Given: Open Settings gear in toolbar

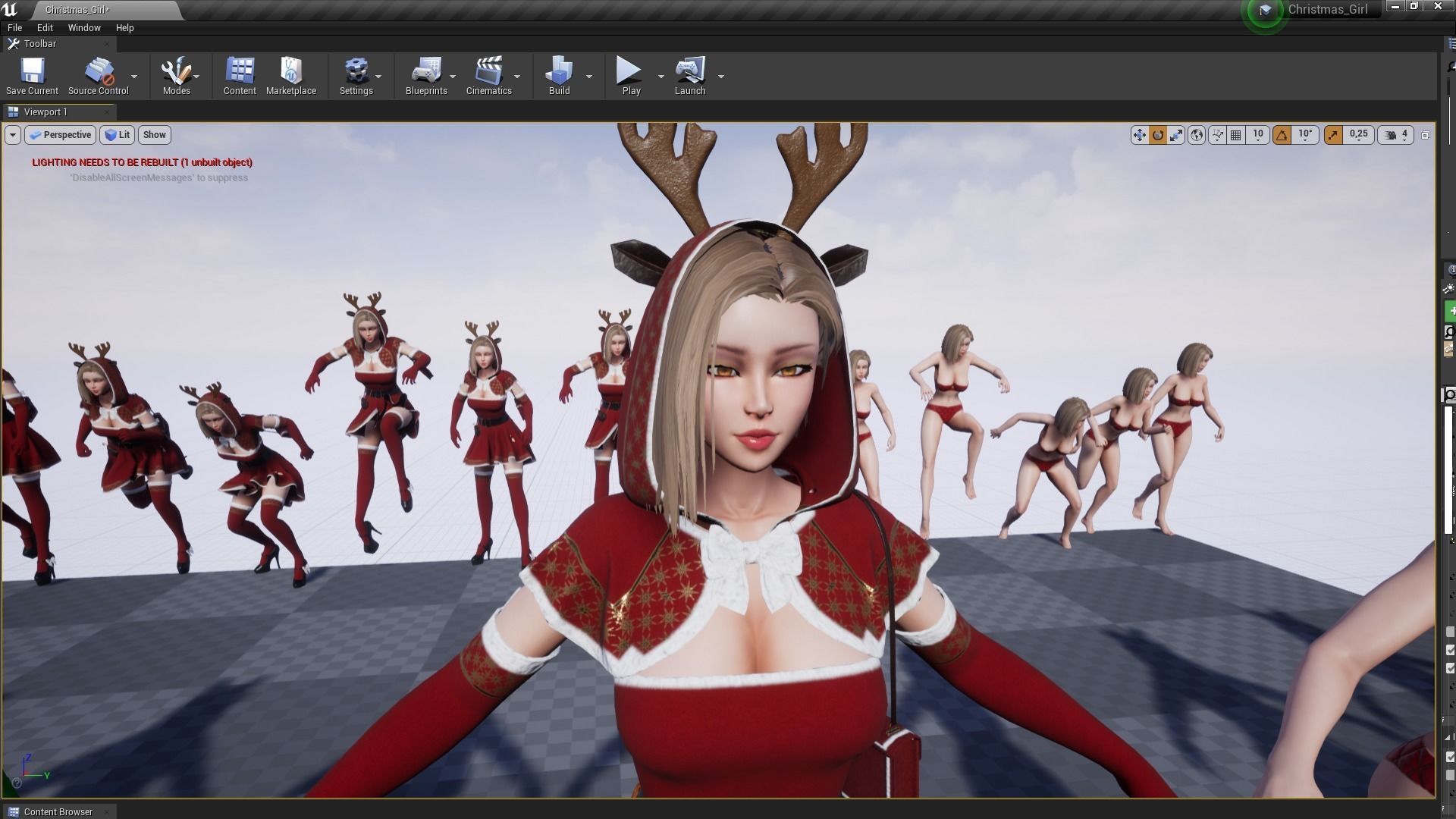Looking at the screenshot, I should (356, 71).
